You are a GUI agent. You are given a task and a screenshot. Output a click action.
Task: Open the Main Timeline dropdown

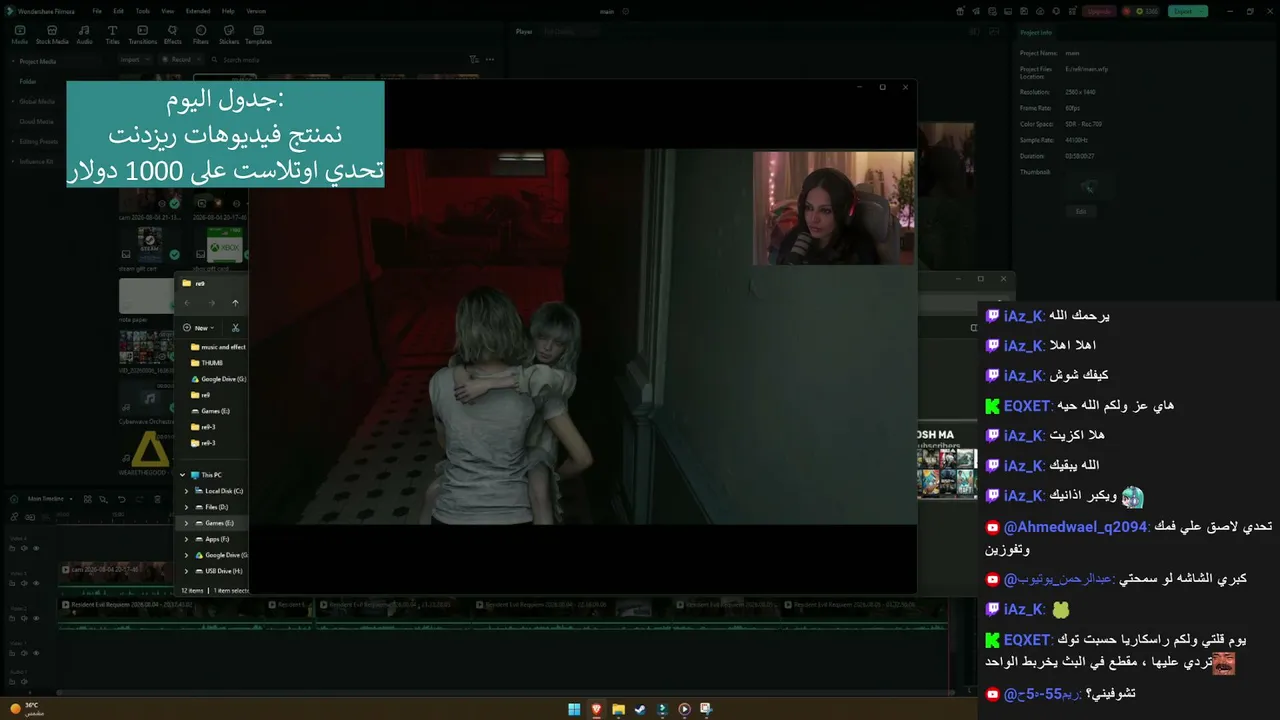tap(49, 498)
